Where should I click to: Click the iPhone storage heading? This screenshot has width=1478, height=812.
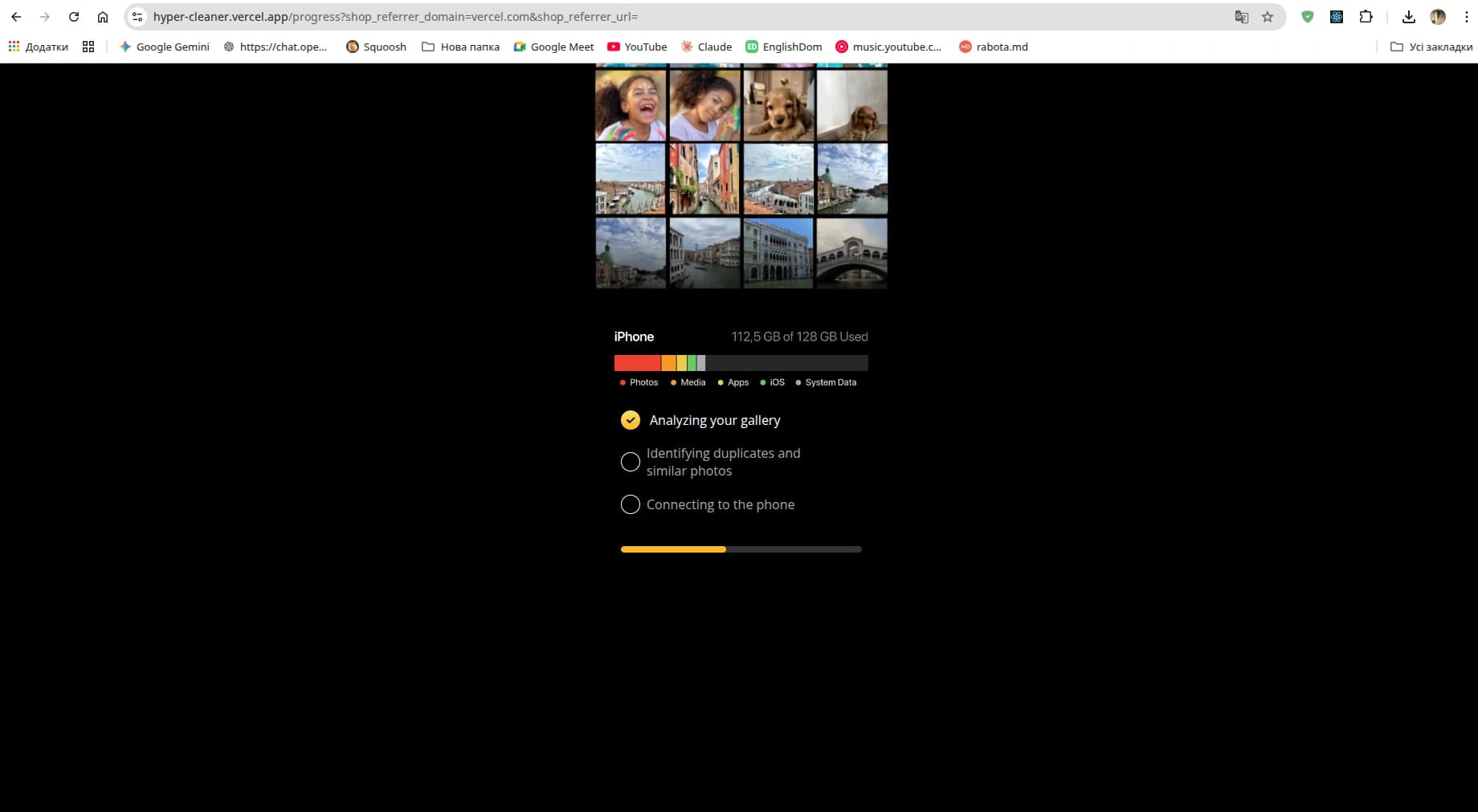(634, 337)
